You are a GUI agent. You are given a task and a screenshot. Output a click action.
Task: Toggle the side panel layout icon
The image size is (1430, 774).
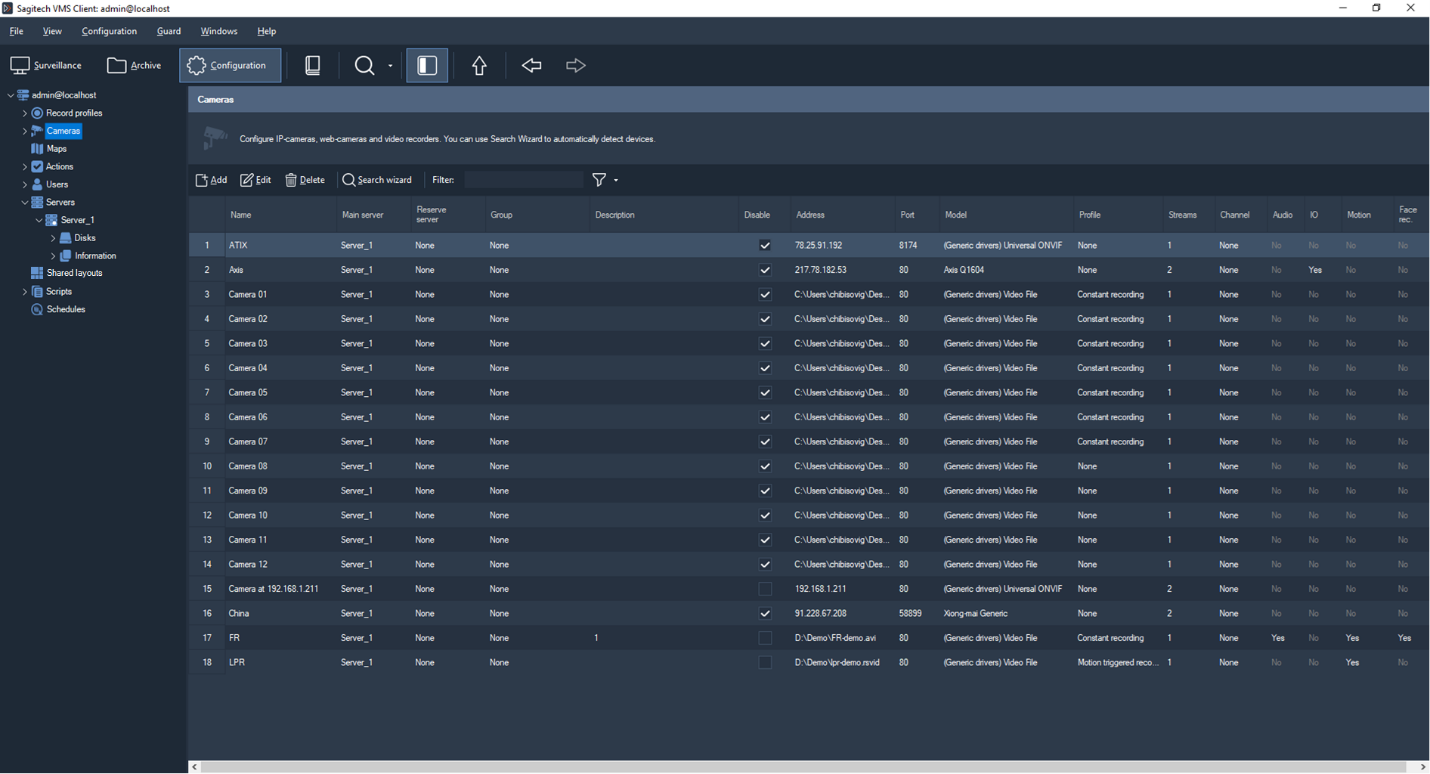tap(427, 65)
